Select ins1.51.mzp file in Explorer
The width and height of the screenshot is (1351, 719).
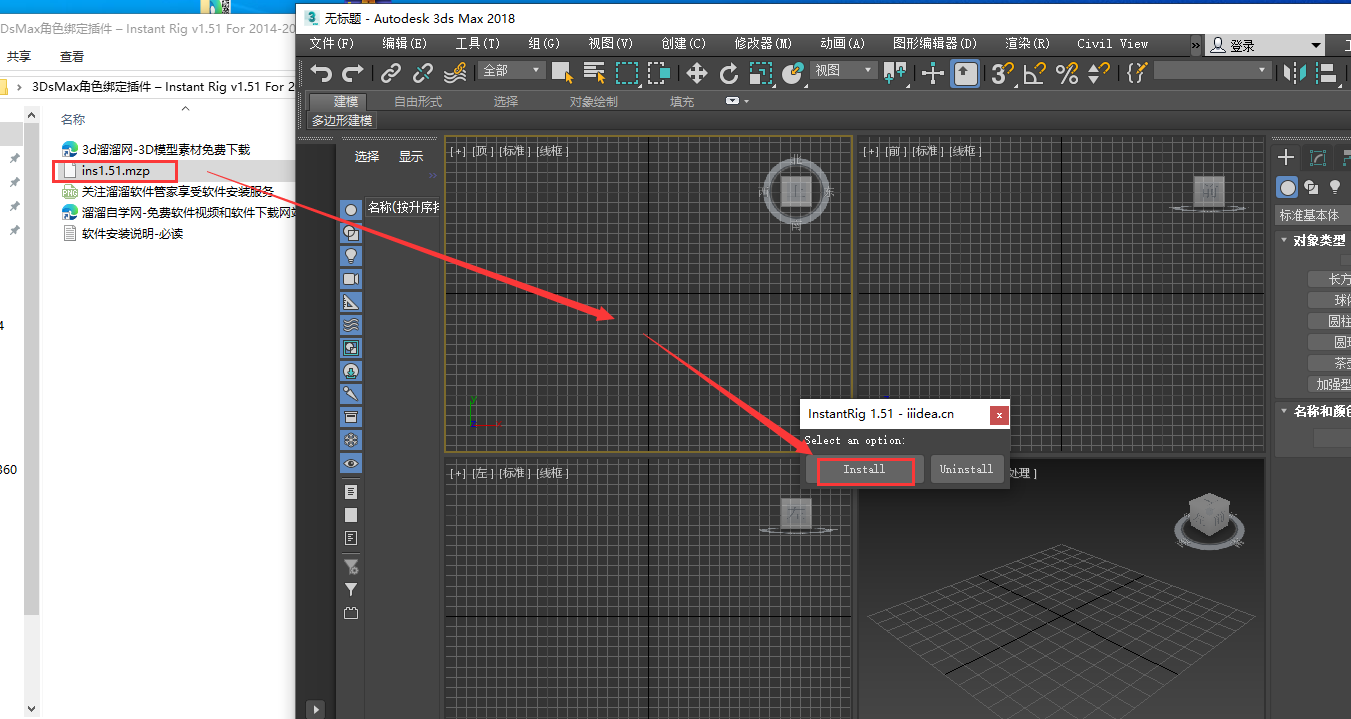point(115,171)
